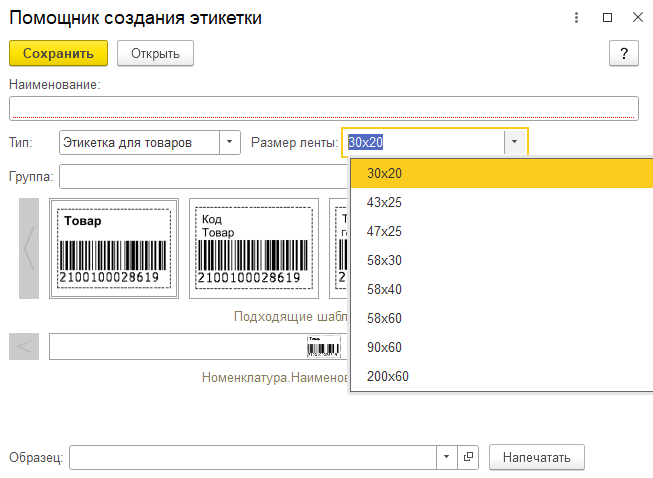Viewport: 653px width, 478px height.
Task: Choose the Код Товар label template
Action: pyautogui.click(x=253, y=248)
